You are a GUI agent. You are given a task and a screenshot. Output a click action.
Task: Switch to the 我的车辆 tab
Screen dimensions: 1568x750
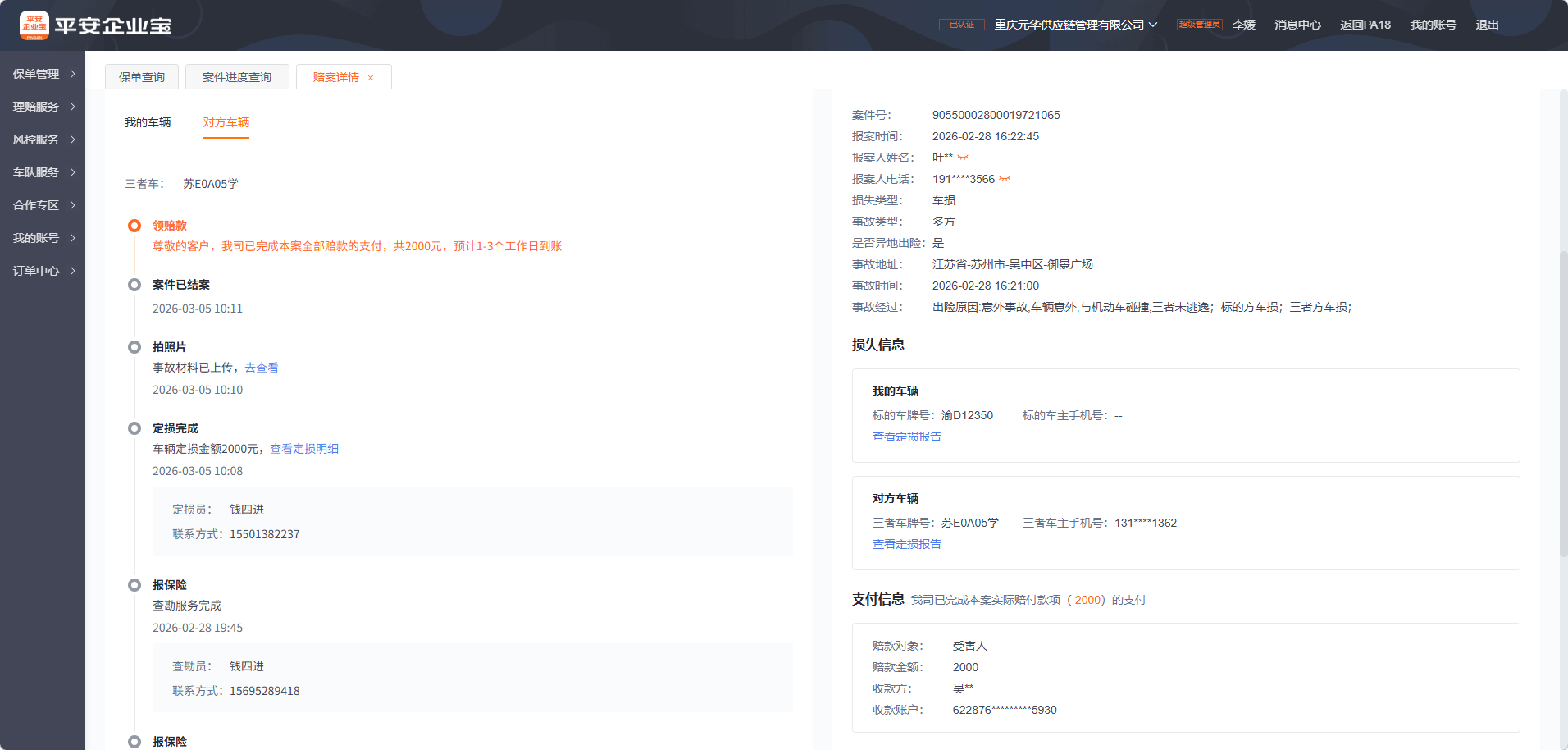(x=148, y=122)
